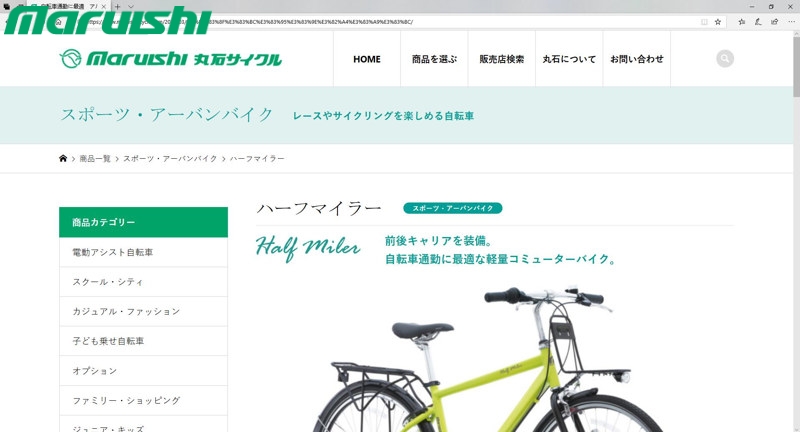Open the favorites hub icon in toolbar
The width and height of the screenshot is (800, 432).
[741, 22]
